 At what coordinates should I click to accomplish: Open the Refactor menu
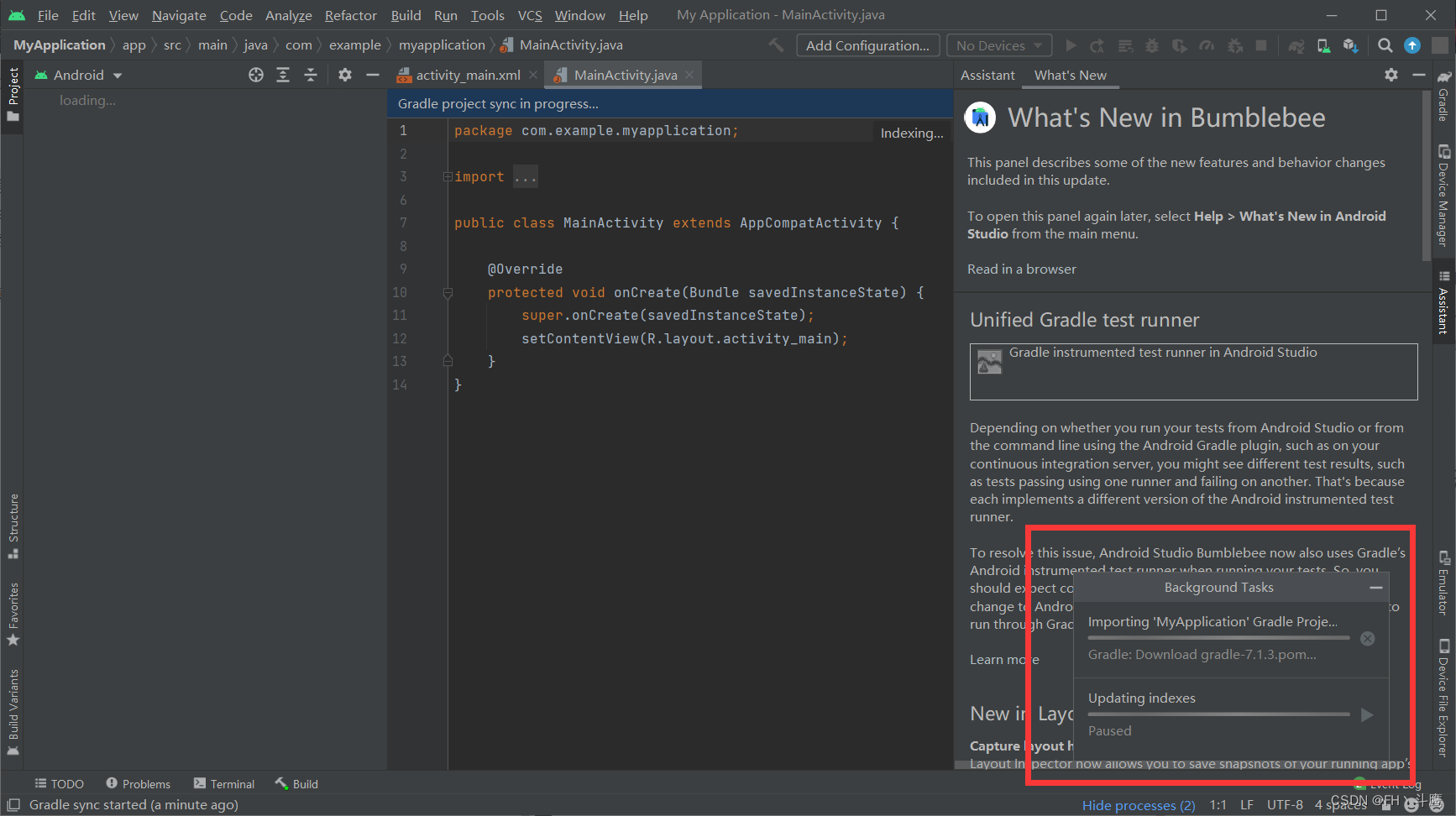(x=351, y=15)
